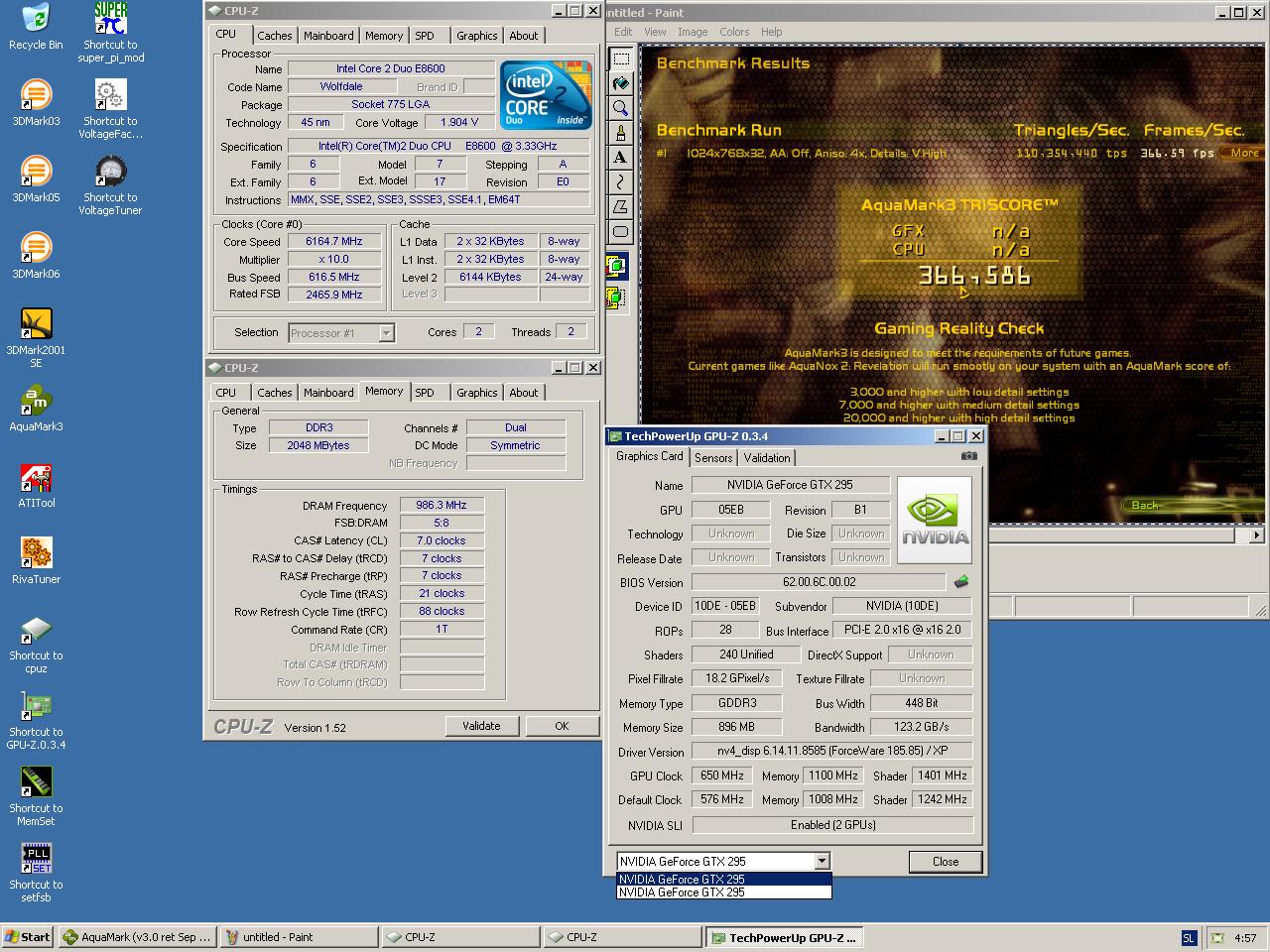The image size is (1270, 952).
Task: Open the Image menu in Paint
Action: pyautogui.click(x=693, y=32)
